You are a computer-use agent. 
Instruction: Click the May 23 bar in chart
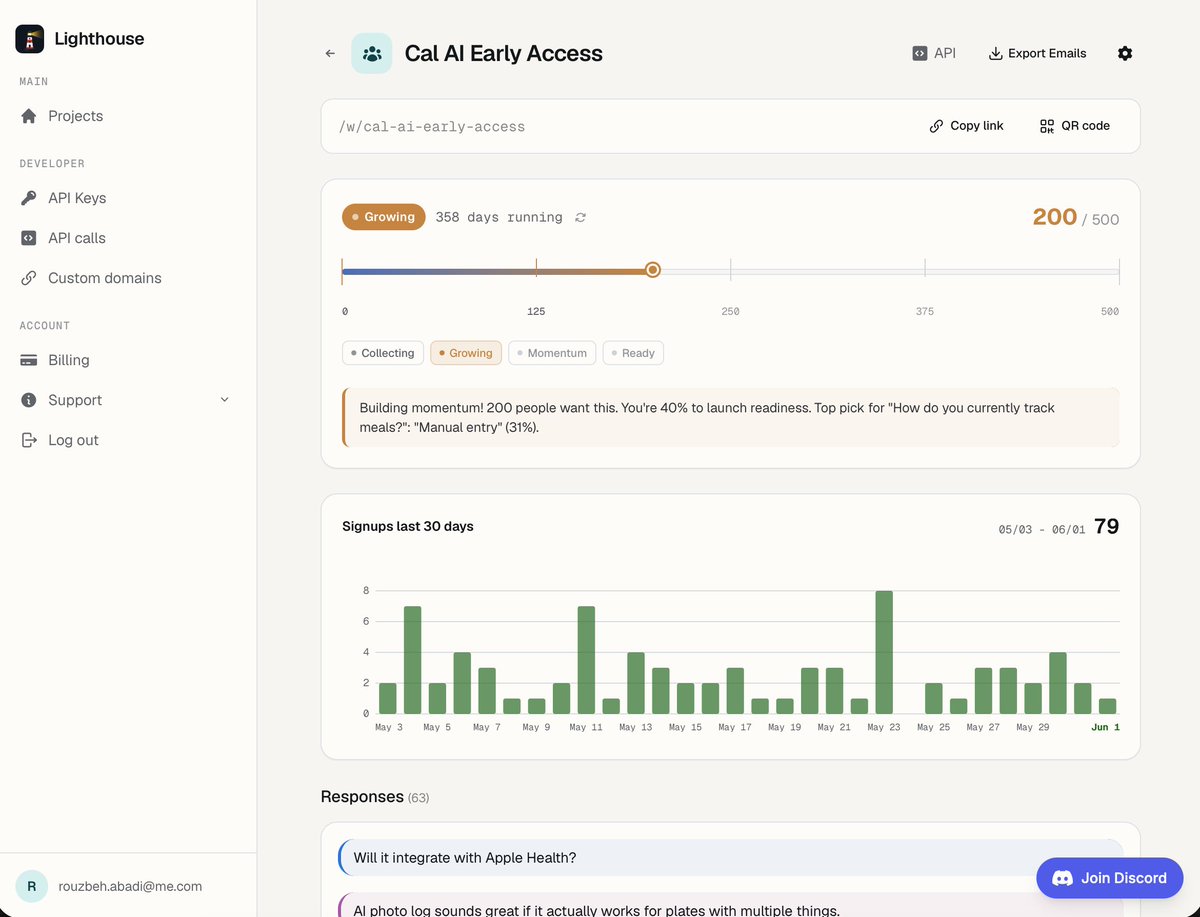point(884,652)
